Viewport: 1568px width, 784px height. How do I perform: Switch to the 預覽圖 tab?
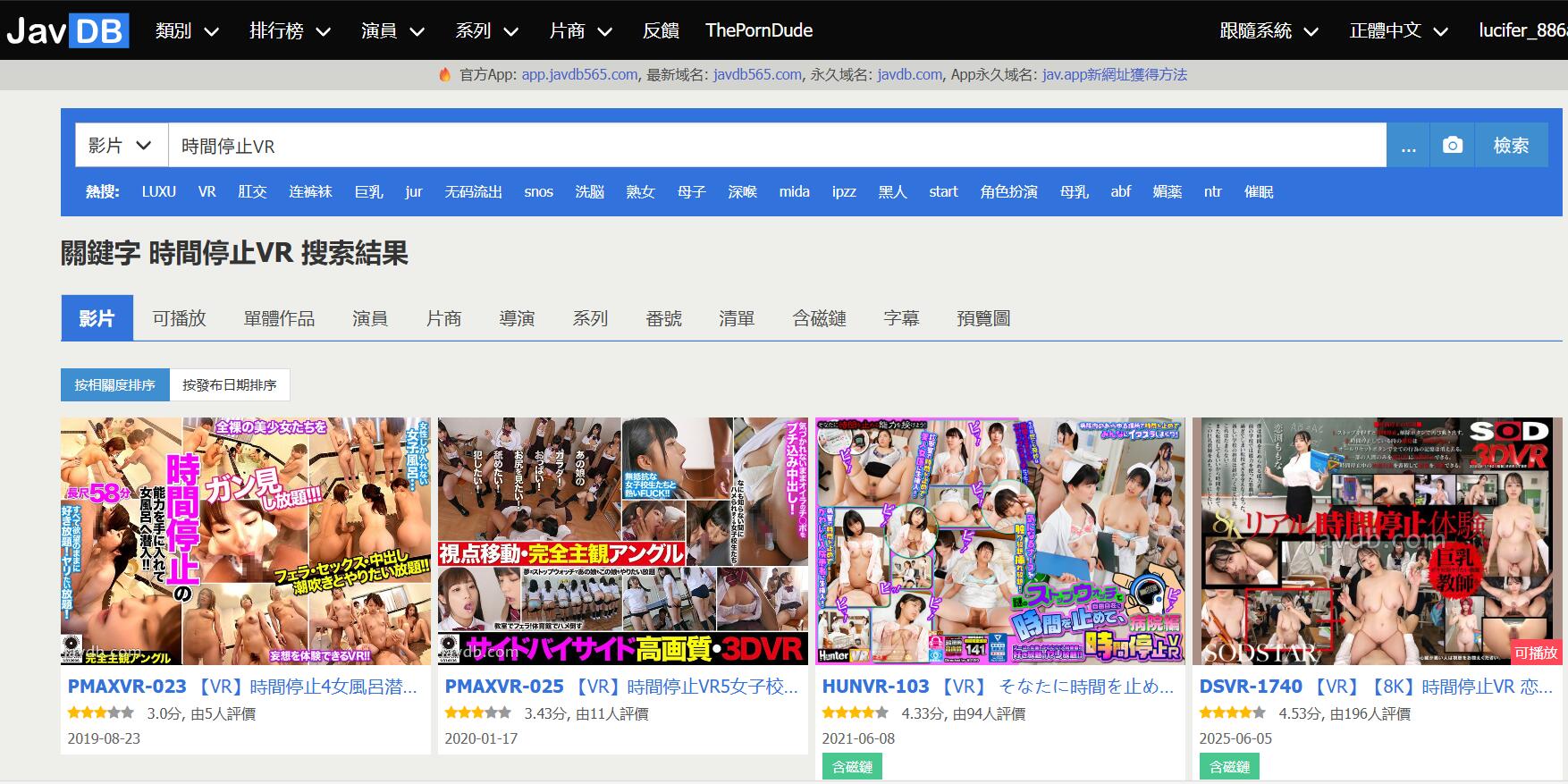[983, 318]
